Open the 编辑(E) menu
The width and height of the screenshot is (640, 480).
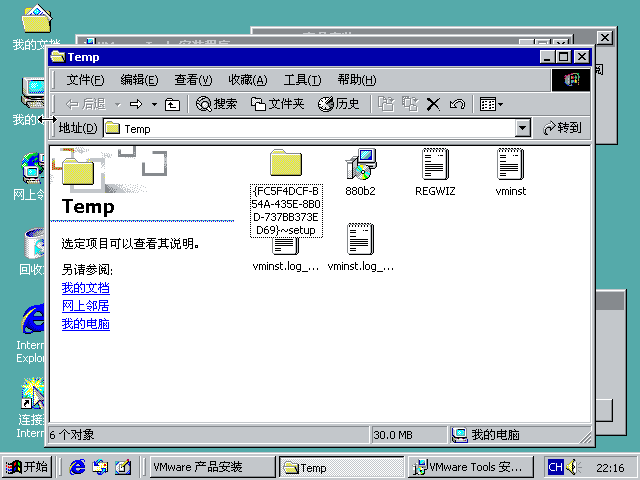tap(139, 80)
